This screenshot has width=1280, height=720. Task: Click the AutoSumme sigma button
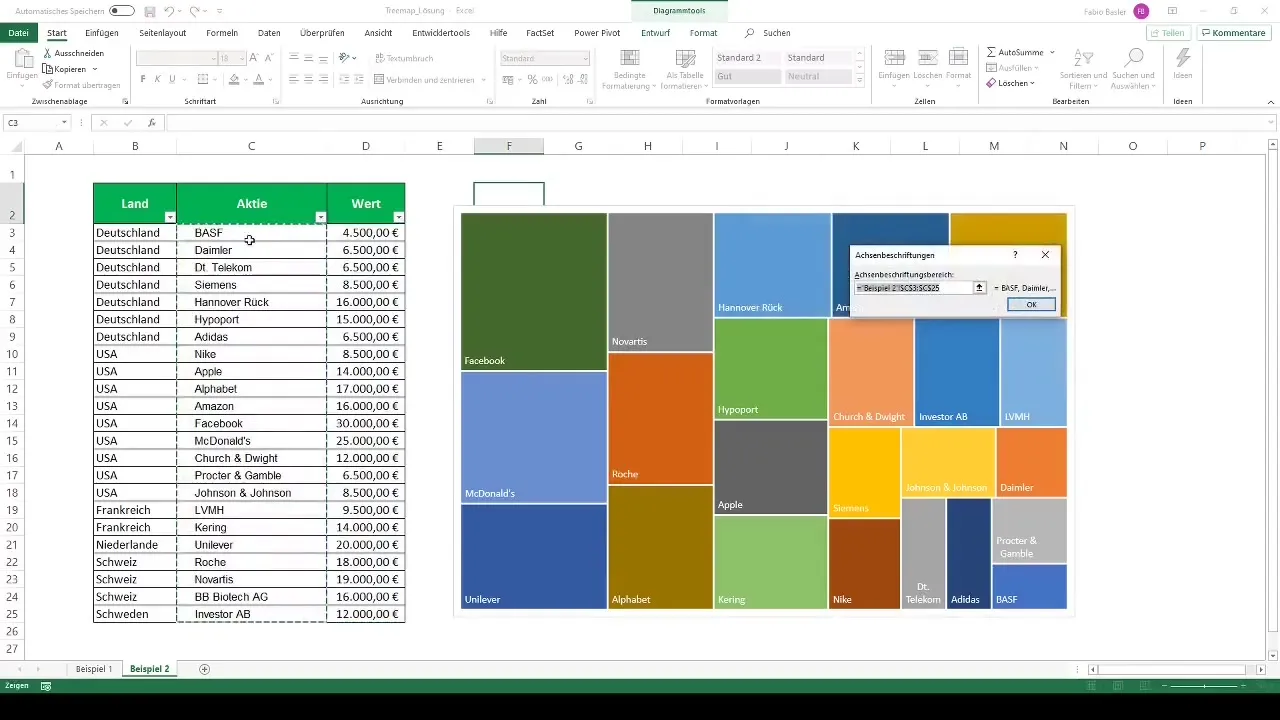pos(1016,52)
